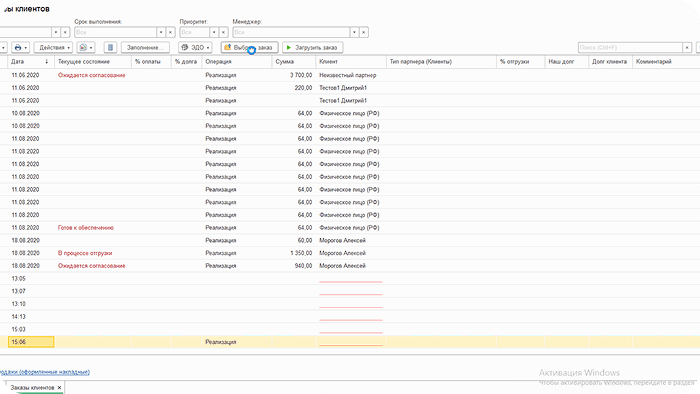Click the Загрузить заказ button
This screenshot has height=394, width=700.
tap(312, 47)
